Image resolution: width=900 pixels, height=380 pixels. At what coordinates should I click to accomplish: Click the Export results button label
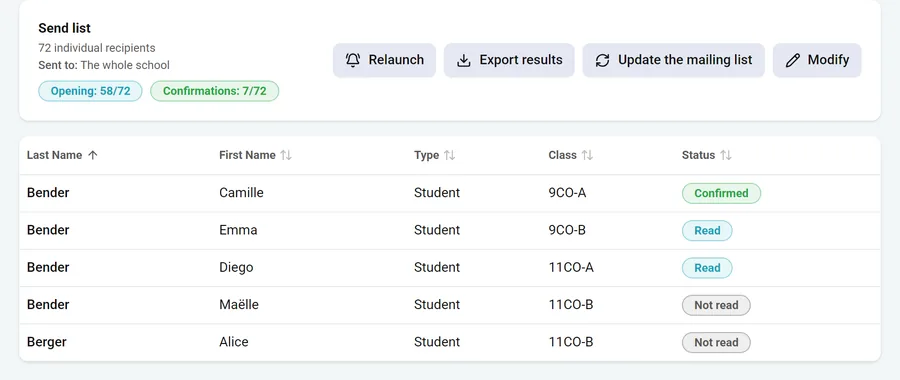tap(521, 60)
